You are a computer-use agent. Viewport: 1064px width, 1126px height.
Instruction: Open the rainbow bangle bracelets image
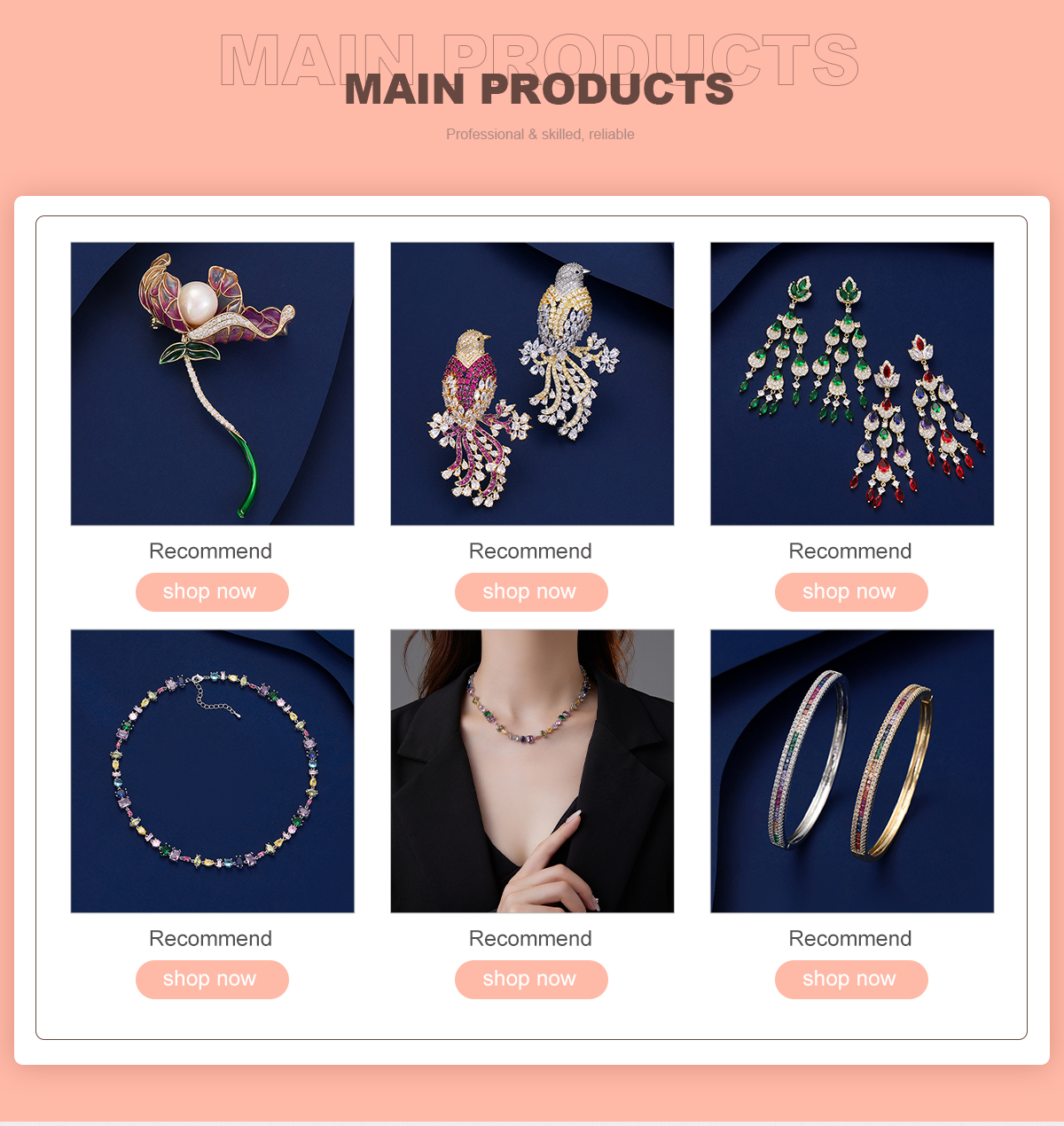(x=852, y=771)
